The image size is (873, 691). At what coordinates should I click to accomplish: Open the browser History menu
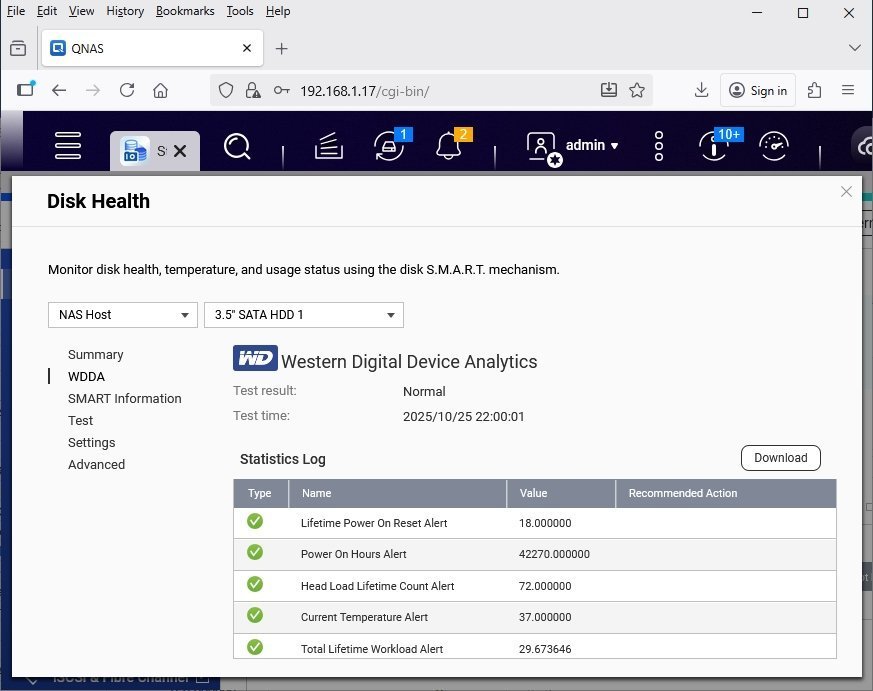click(125, 11)
